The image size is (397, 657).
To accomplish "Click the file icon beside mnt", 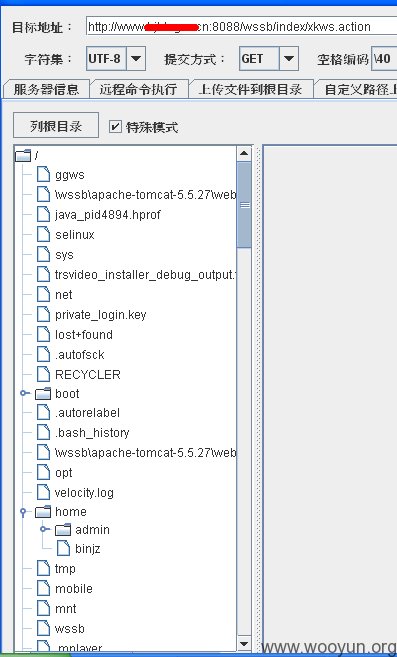I will point(43,608).
